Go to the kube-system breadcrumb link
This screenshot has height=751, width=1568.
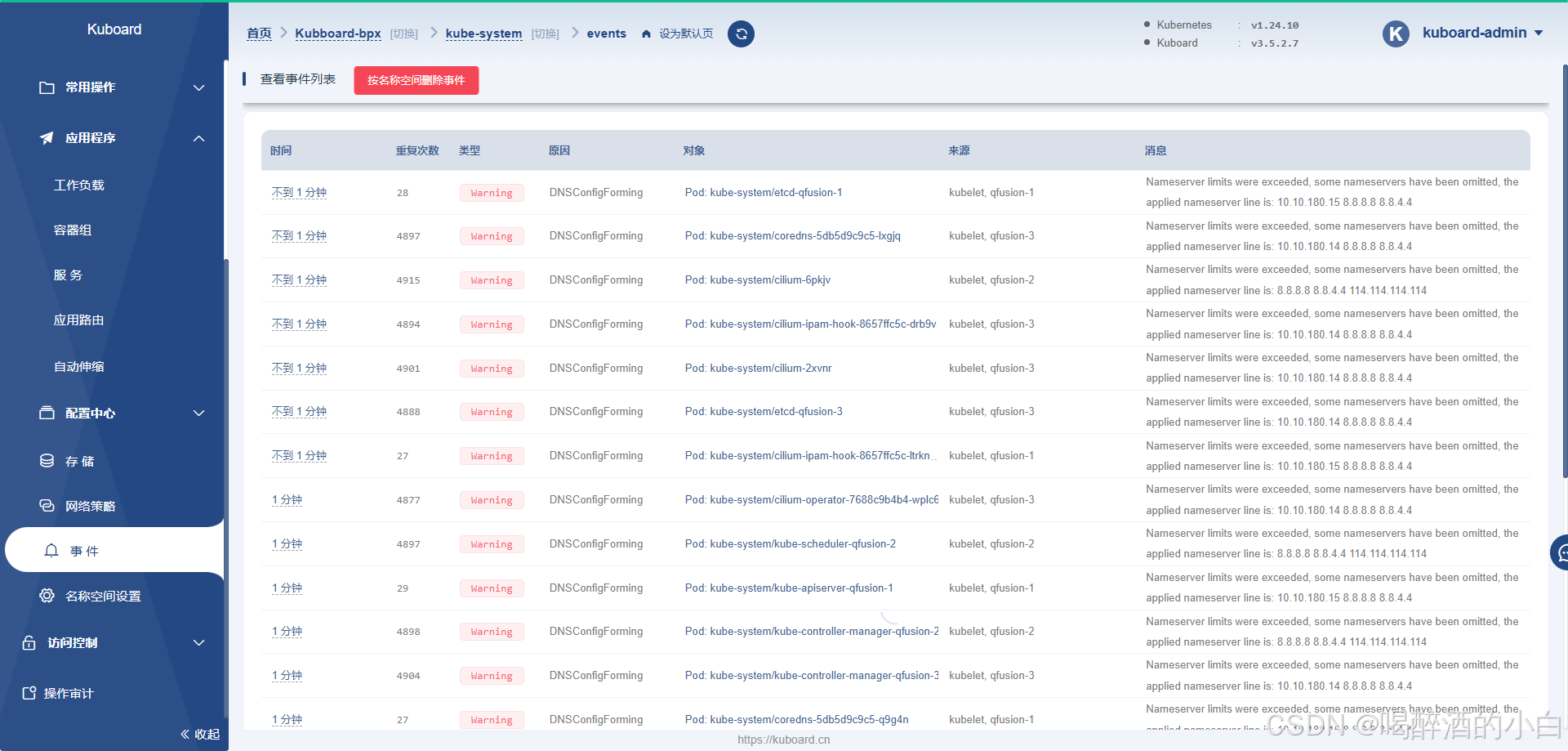coord(483,34)
